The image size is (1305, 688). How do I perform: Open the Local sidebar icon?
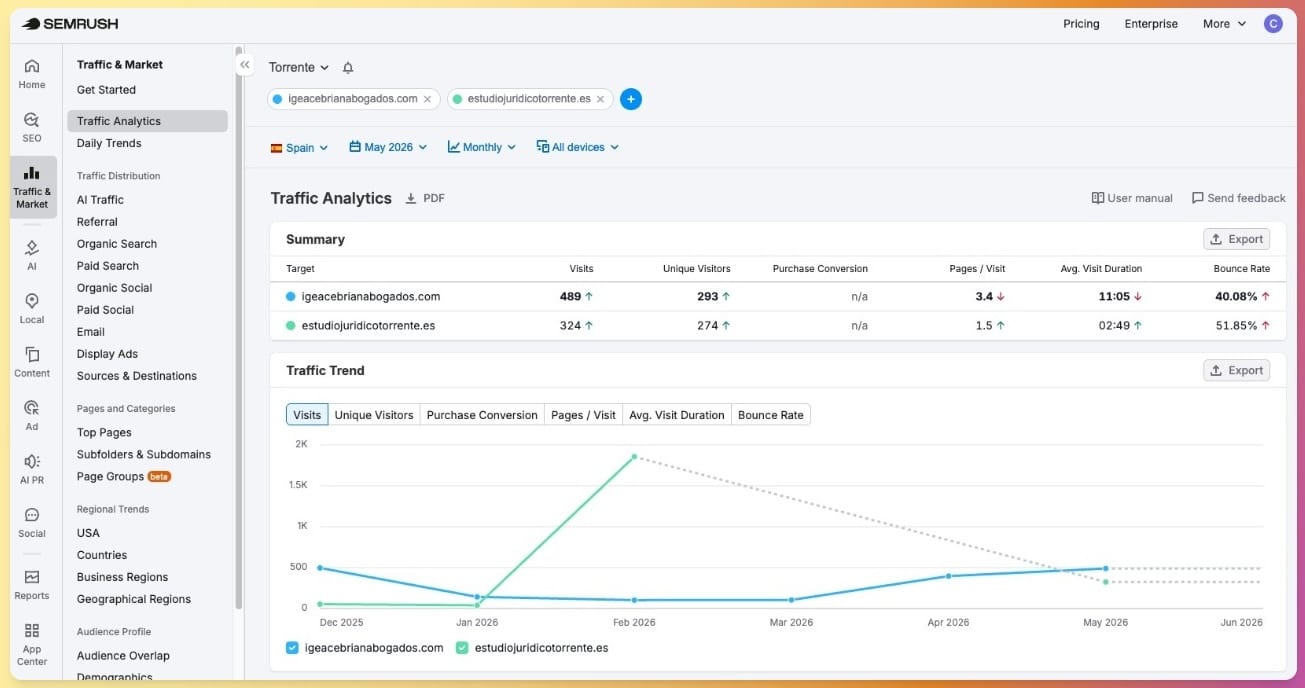(x=32, y=308)
